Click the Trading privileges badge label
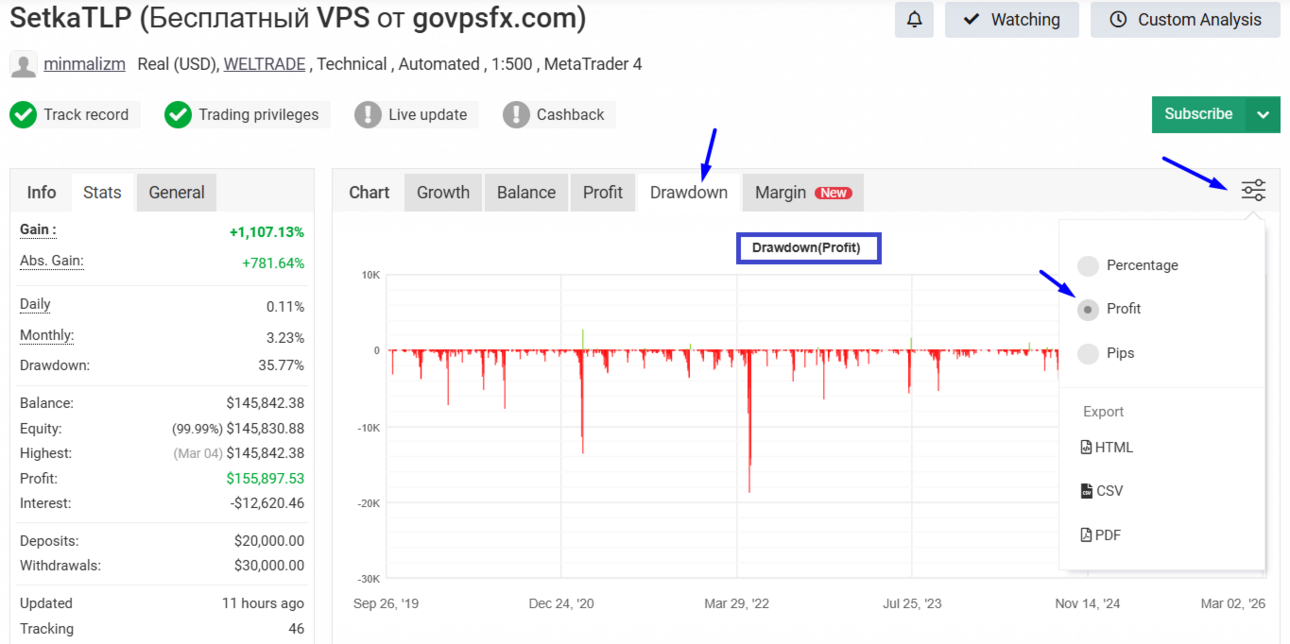Screen dimensions: 1290x644 pyautogui.click(x=258, y=115)
